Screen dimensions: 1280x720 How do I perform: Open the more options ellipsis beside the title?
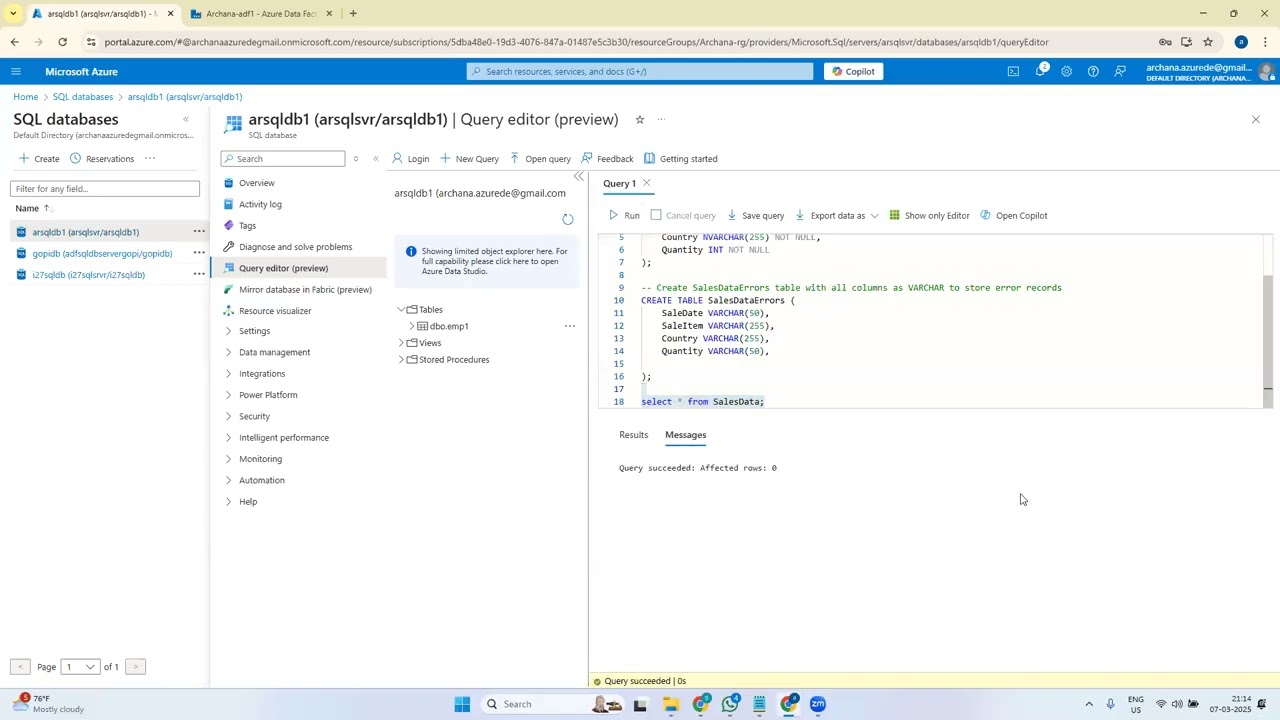[661, 119]
